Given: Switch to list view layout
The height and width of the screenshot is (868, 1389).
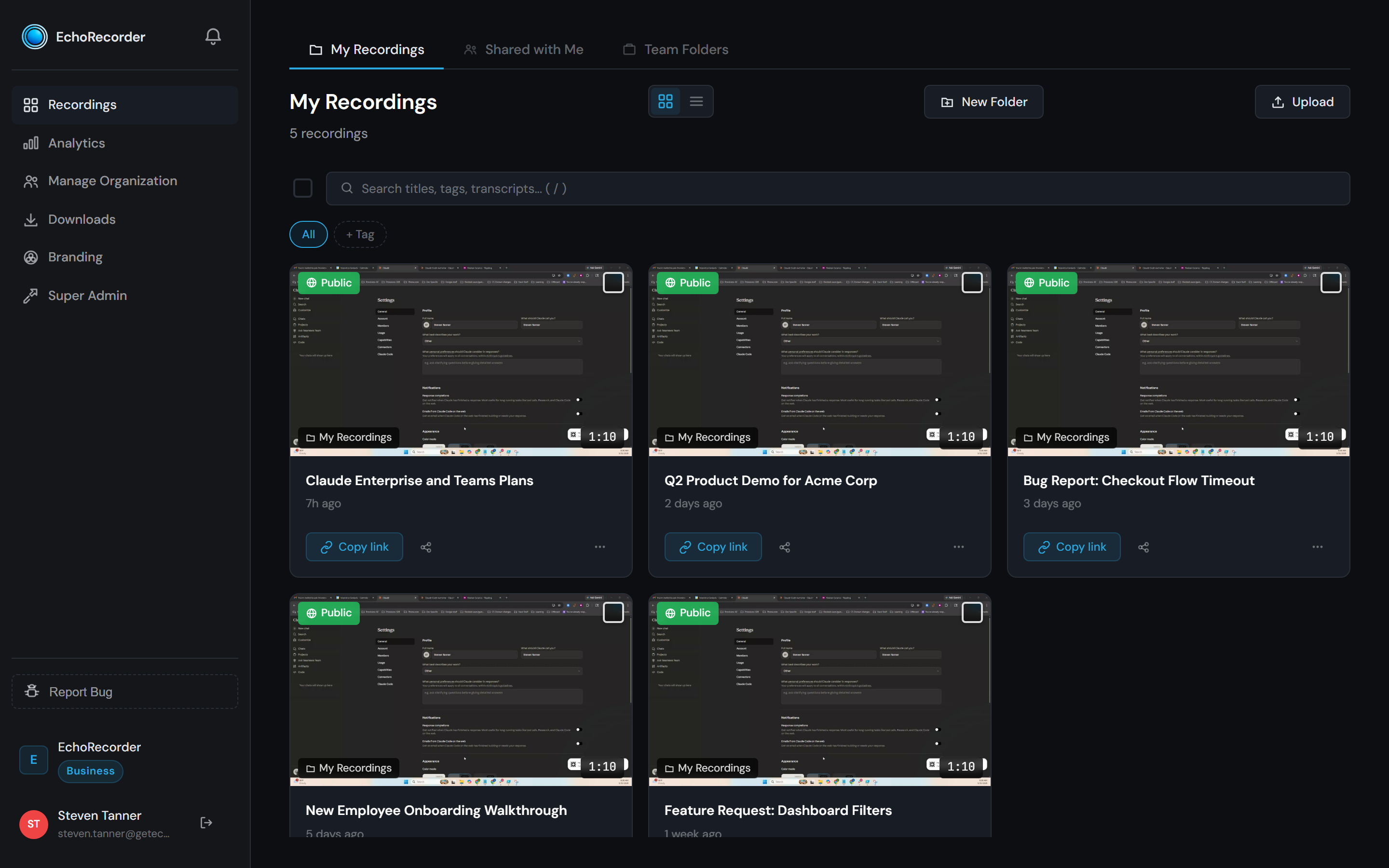Looking at the screenshot, I should click(x=695, y=101).
